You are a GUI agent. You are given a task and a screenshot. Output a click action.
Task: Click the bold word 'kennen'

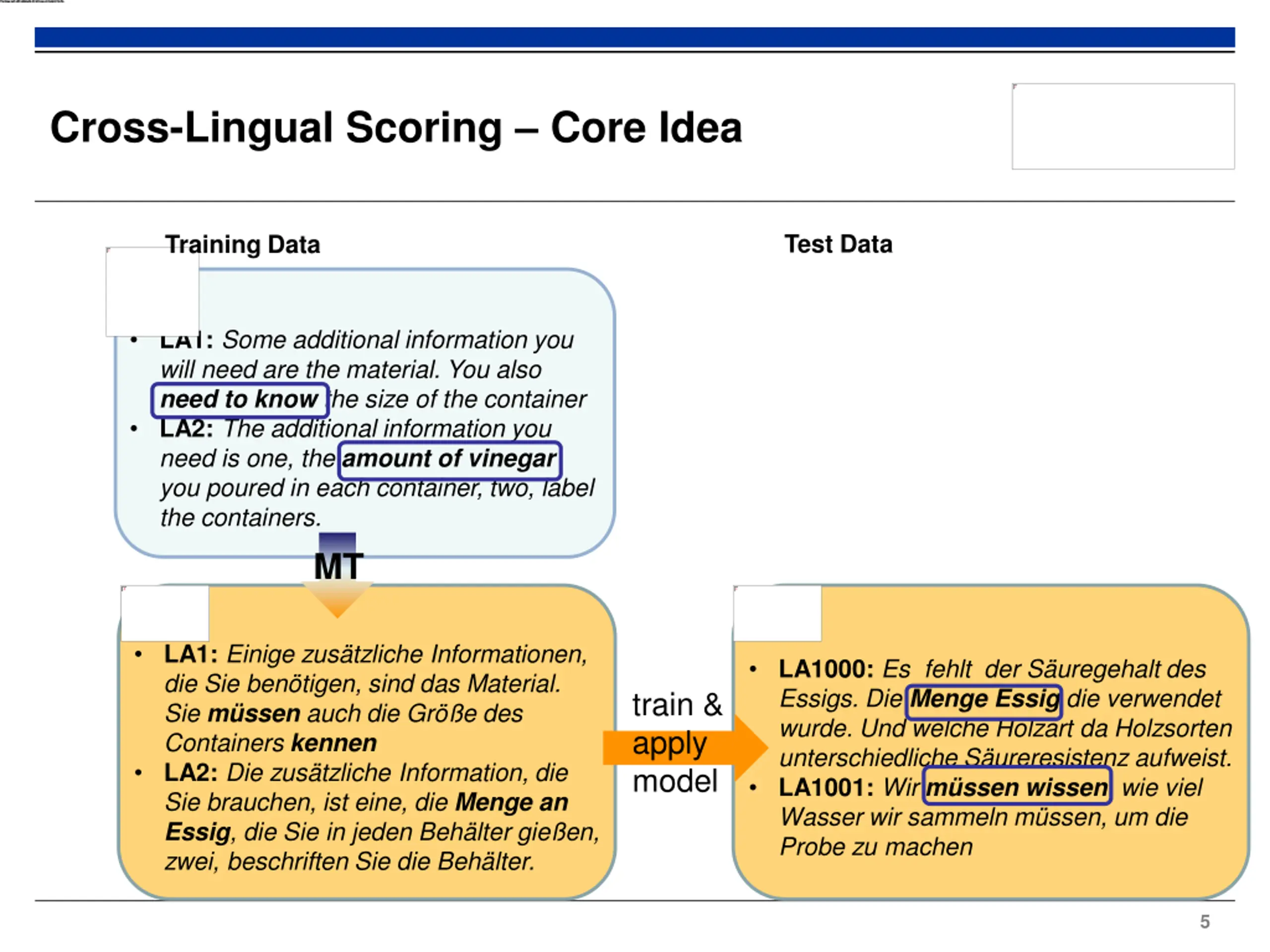pyautogui.click(x=334, y=743)
